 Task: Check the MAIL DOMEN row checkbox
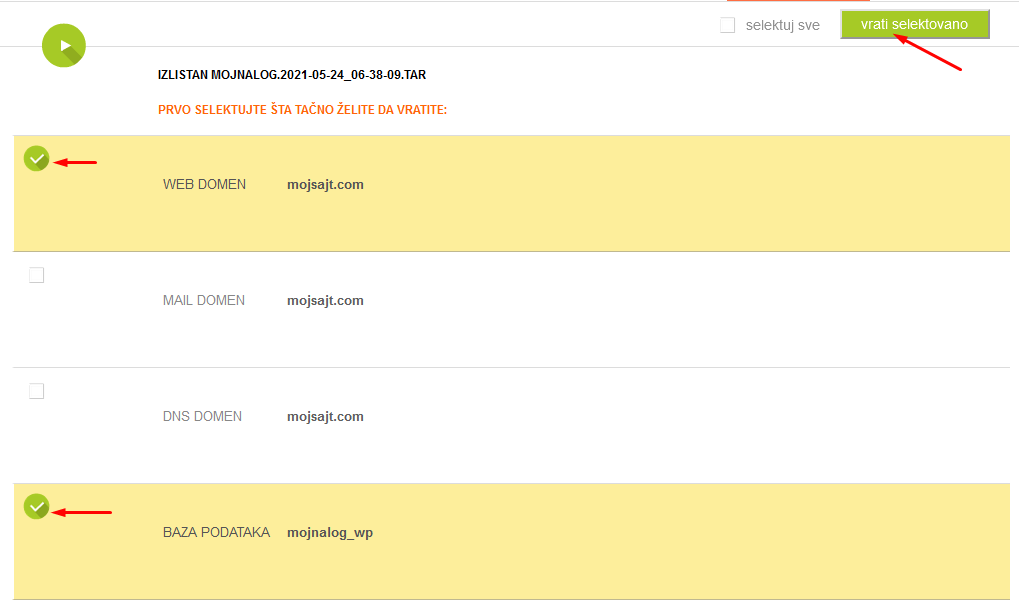click(36, 275)
